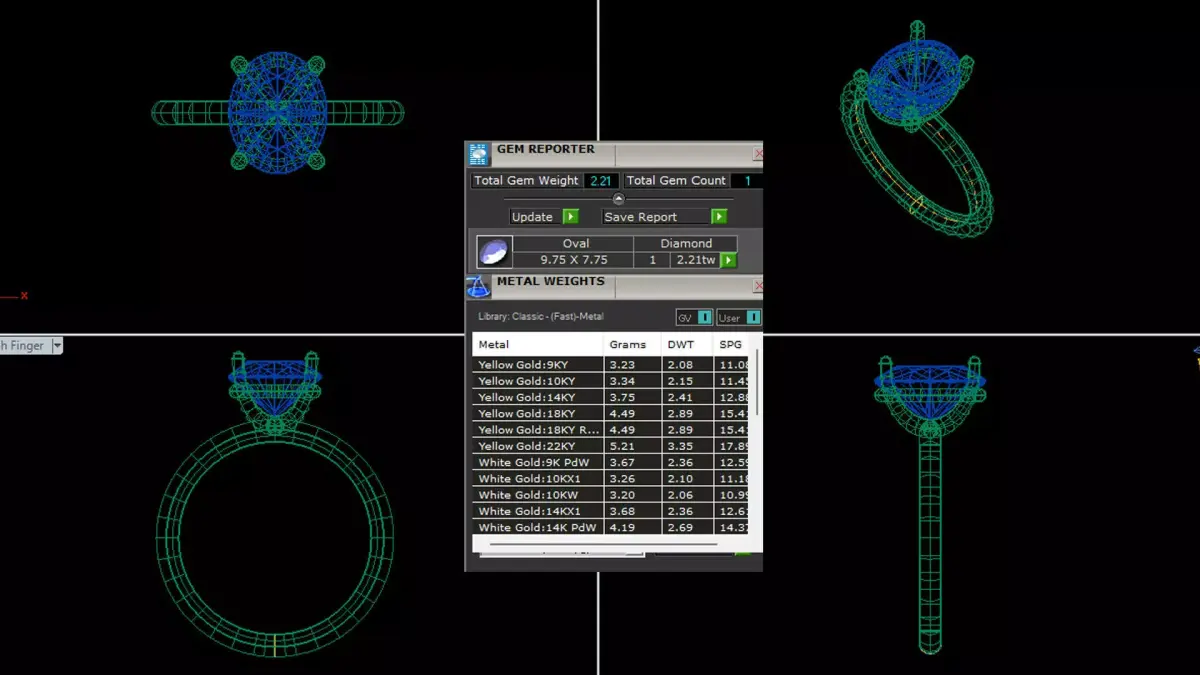Screen dimensions: 1200x675
Task: Toggle the GV indicator button
Action: [694, 317]
